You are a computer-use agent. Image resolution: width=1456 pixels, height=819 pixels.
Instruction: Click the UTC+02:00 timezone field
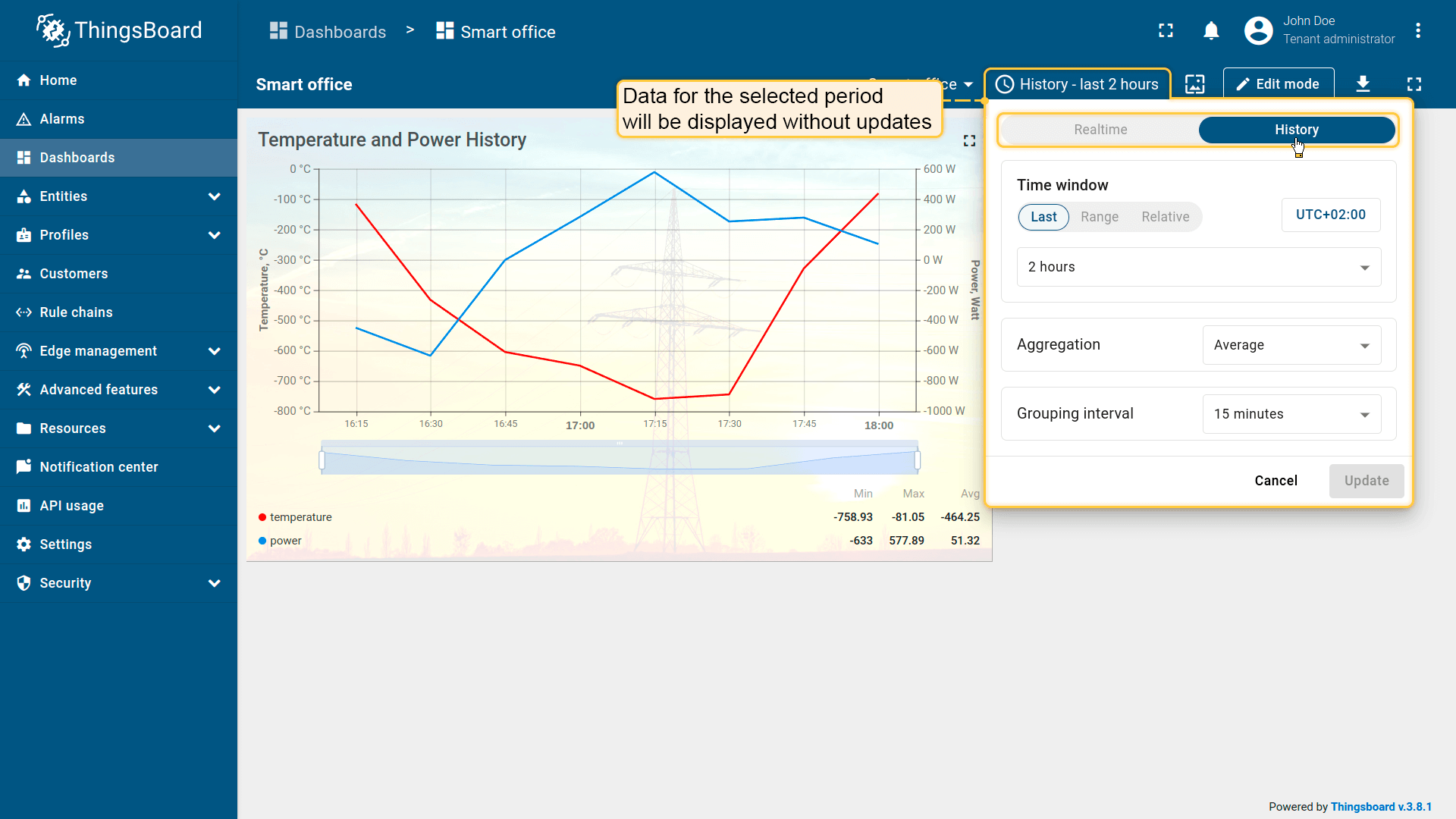1330,215
